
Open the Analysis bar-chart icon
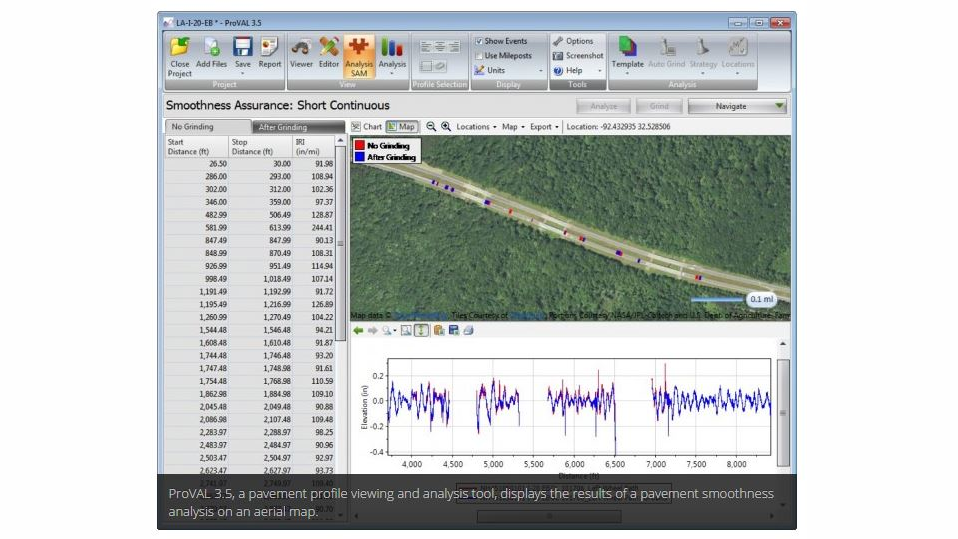point(392,47)
